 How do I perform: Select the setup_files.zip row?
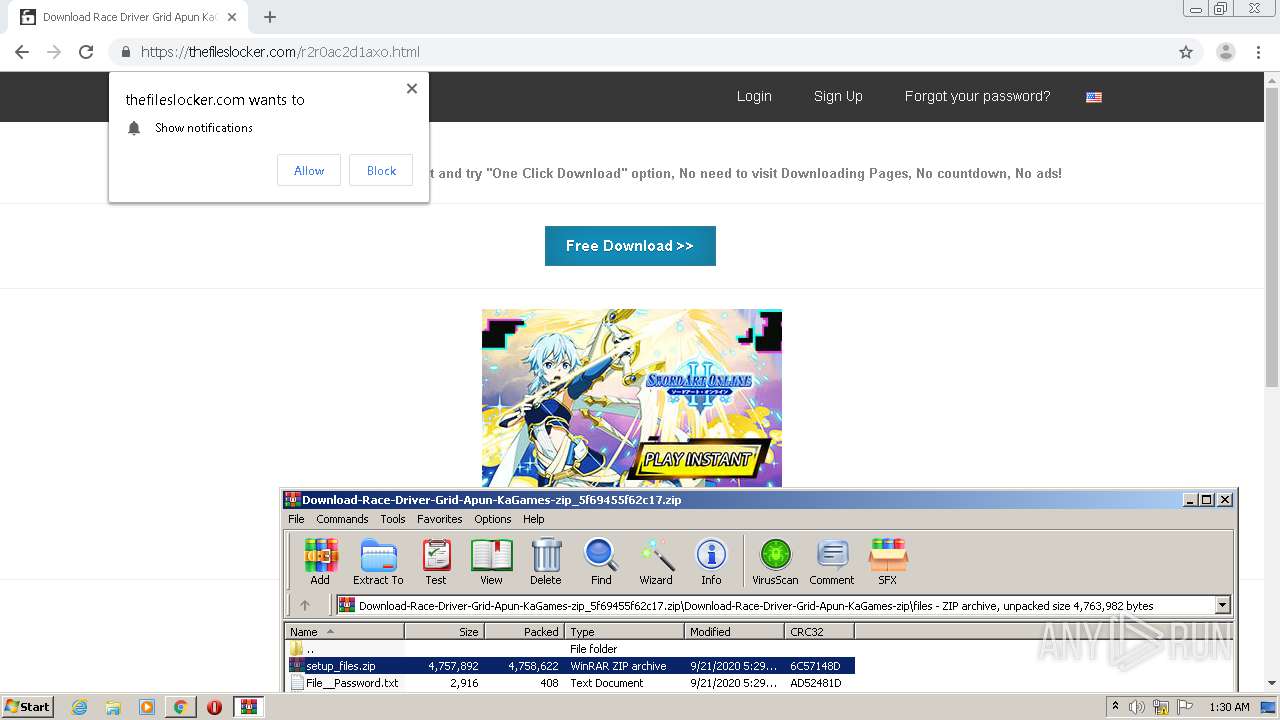pos(571,666)
